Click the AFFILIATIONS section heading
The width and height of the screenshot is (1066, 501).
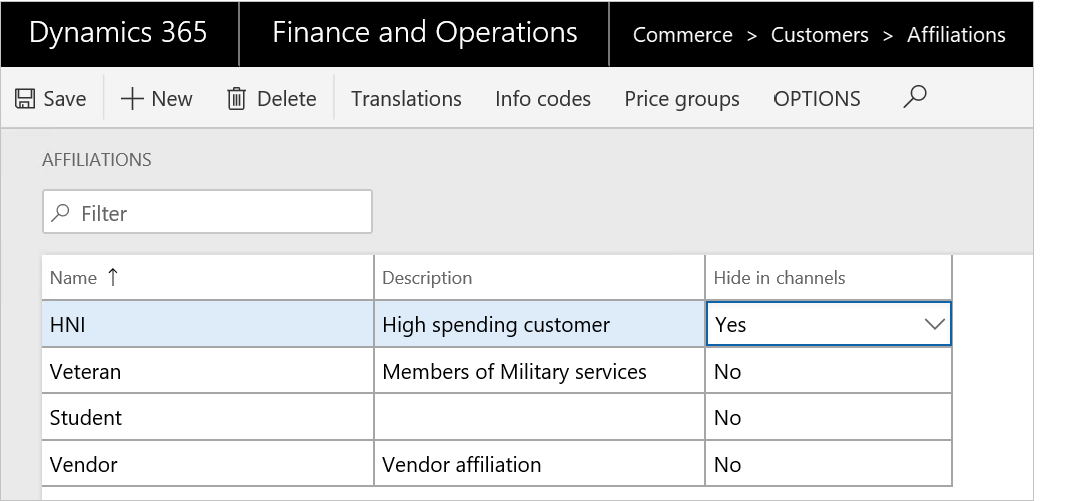(97, 160)
